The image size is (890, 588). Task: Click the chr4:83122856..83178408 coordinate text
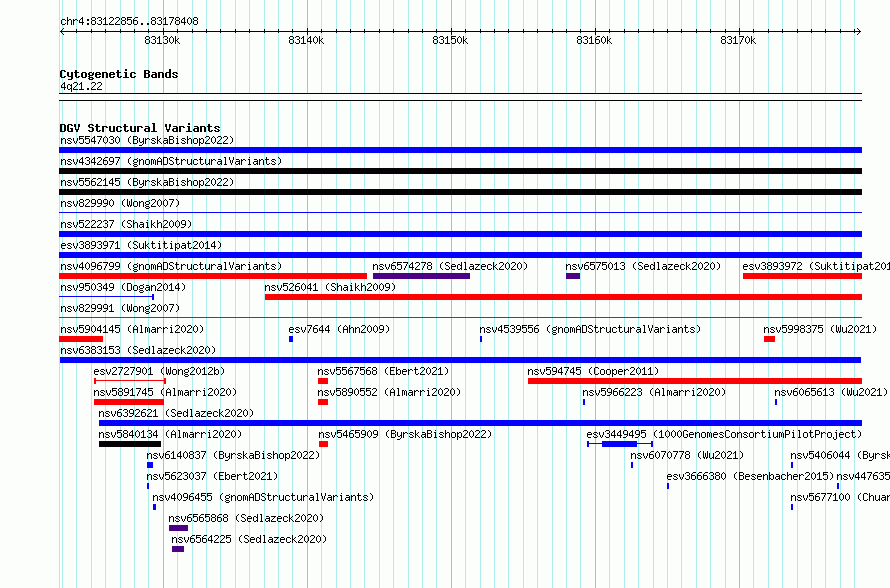[x=129, y=22]
